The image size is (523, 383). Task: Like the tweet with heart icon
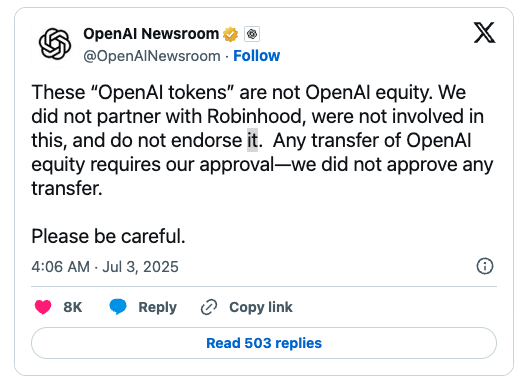(43, 307)
